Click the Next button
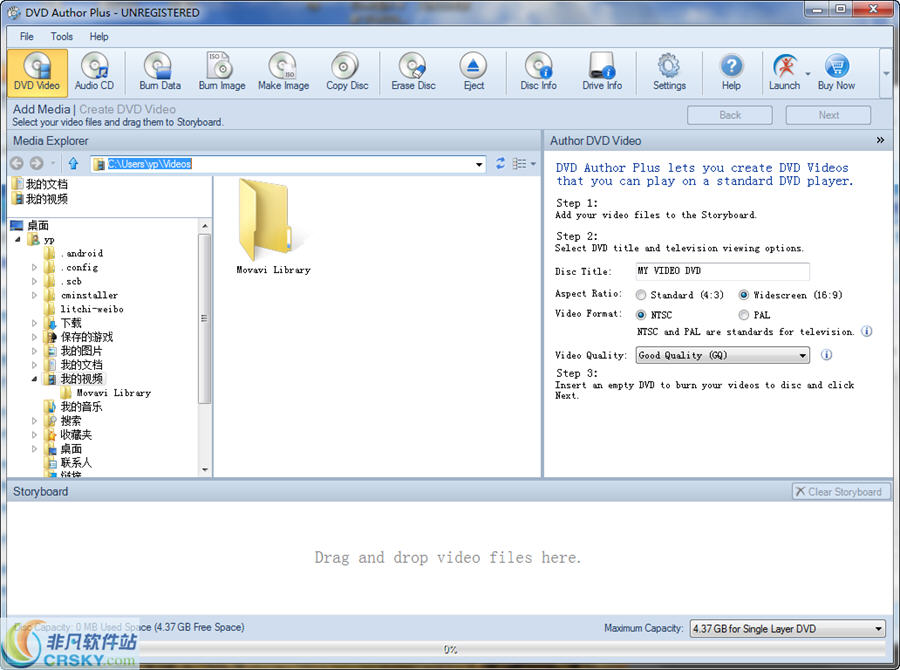900x670 pixels. 827,114
